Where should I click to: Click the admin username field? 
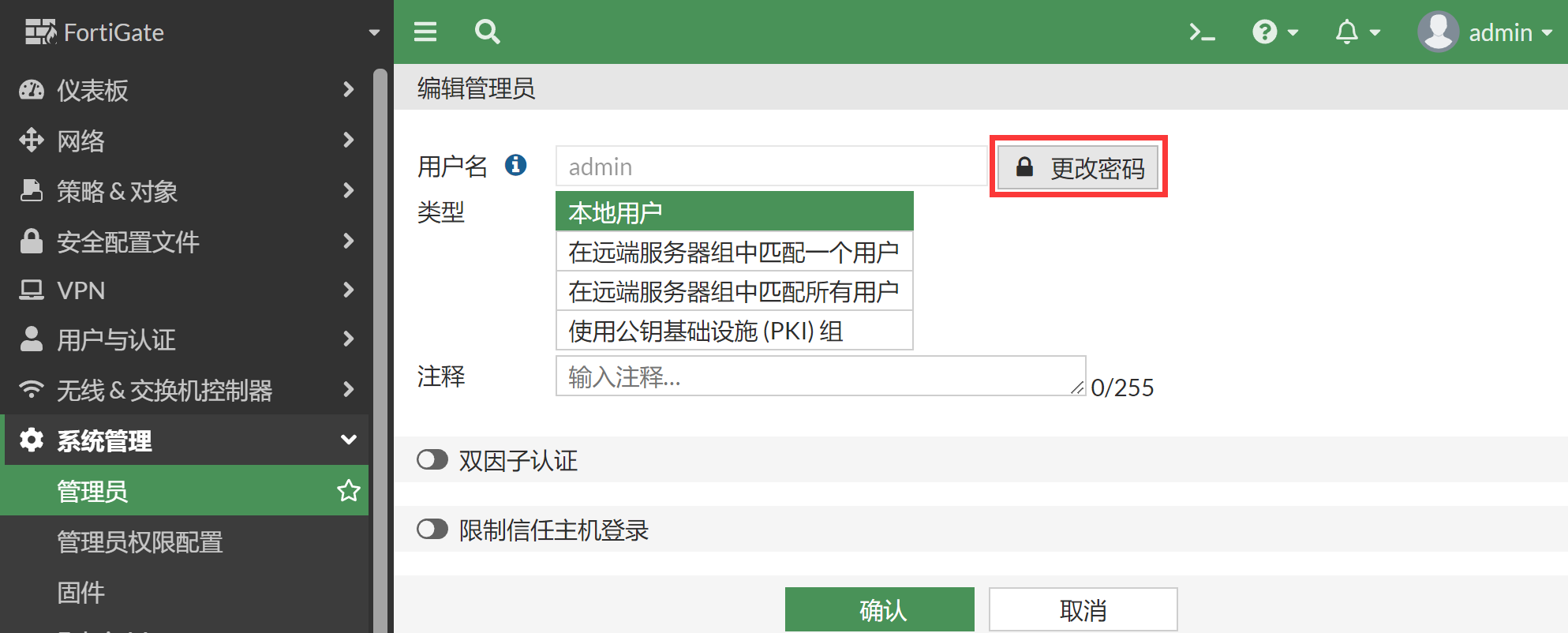[x=771, y=166]
